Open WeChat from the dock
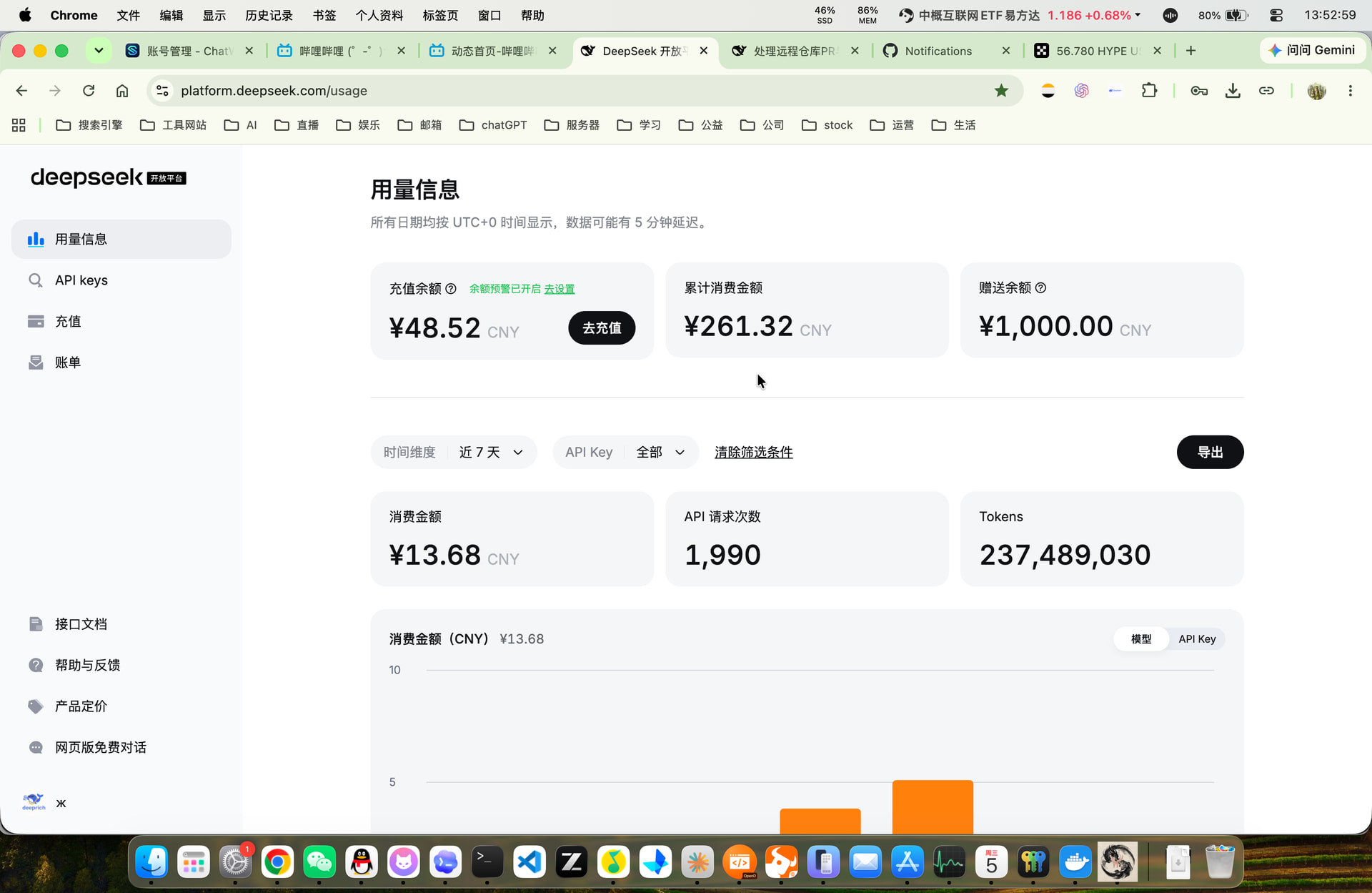Image resolution: width=1372 pixels, height=893 pixels. tap(319, 862)
